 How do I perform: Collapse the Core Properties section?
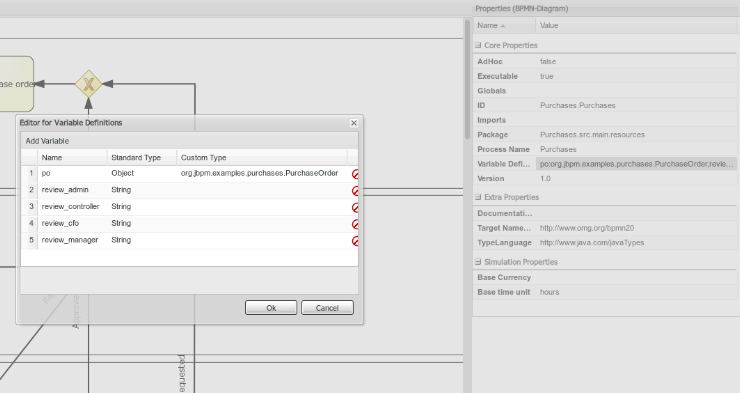[x=478, y=45]
